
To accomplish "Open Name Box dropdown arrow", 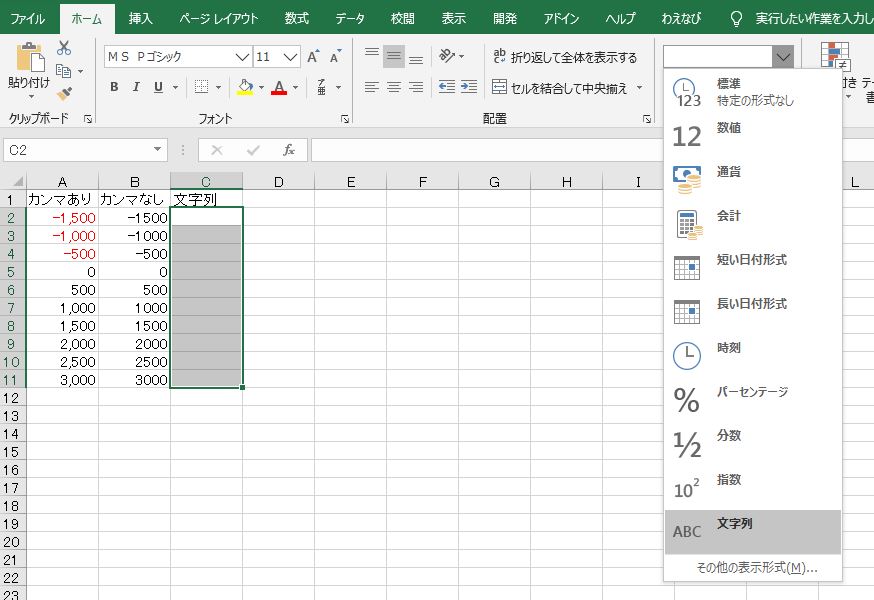I will pos(157,149).
